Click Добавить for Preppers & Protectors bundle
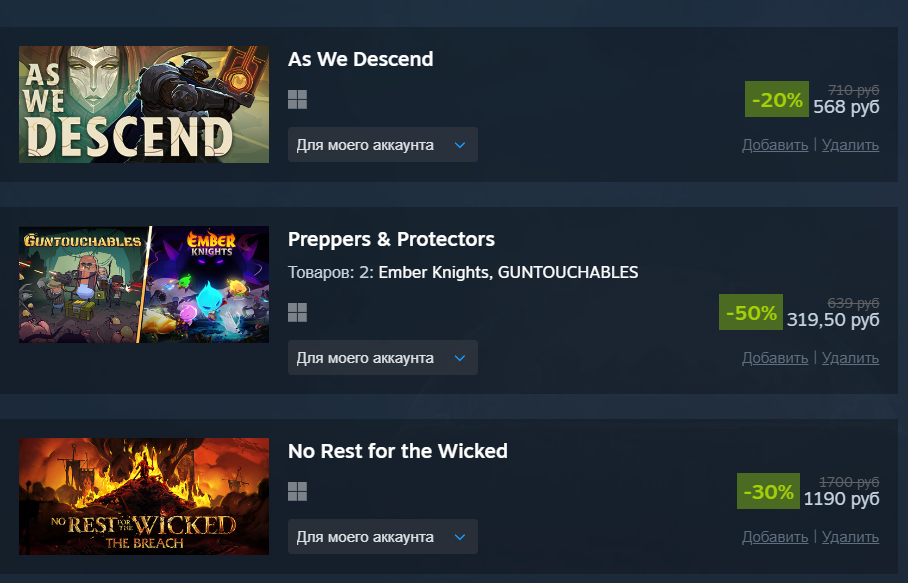The width and height of the screenshot is (908, 583). (775, 358)
